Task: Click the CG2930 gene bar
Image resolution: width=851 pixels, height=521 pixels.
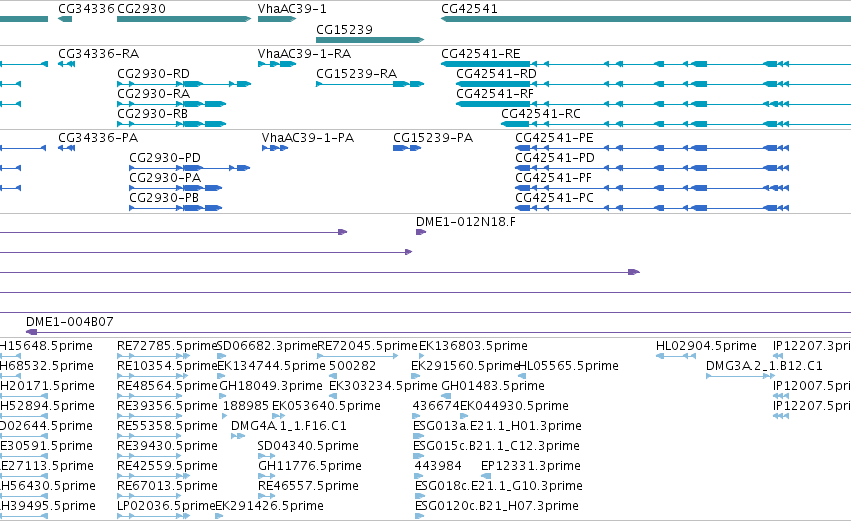Action: pyautogui.click(x=184, y=19)
